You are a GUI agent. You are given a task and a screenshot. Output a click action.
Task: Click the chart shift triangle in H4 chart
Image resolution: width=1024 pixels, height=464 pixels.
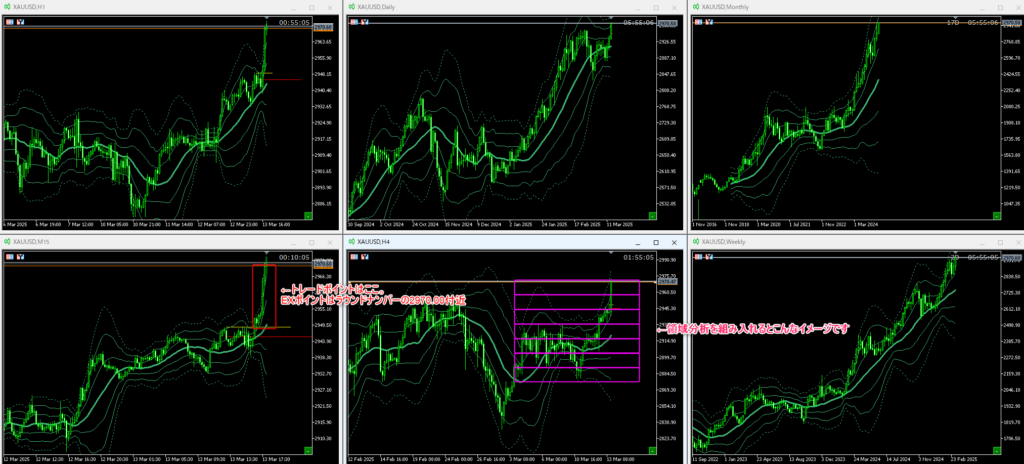[609, 253]
